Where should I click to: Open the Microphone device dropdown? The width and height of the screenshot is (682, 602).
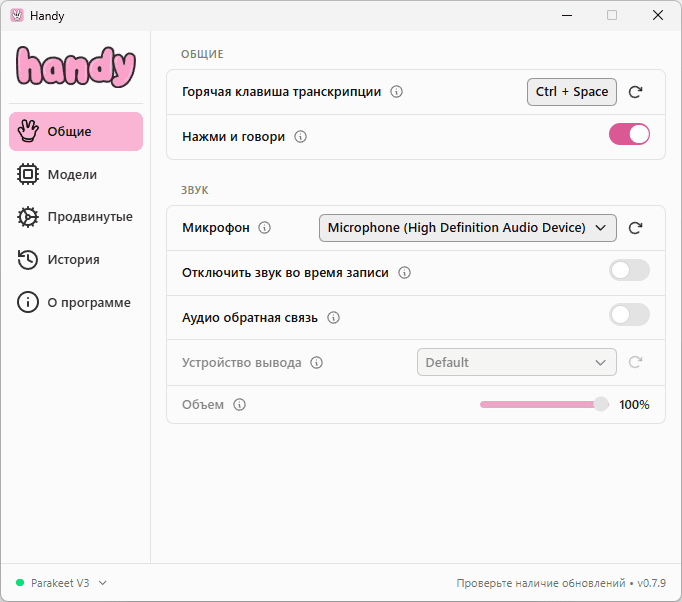468,228
